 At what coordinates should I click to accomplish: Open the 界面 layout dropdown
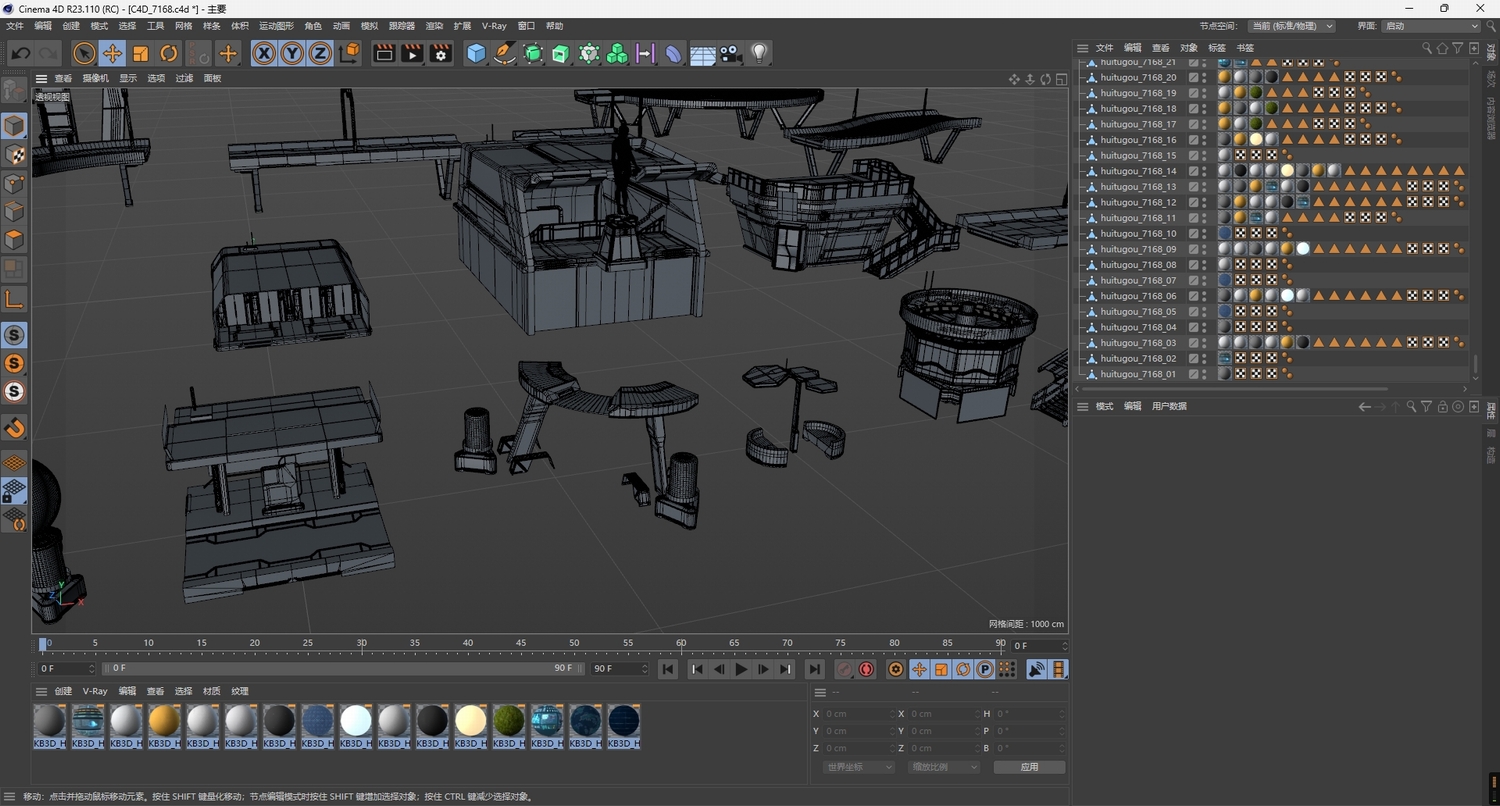pyautogui.click(x=1431, y=26)
